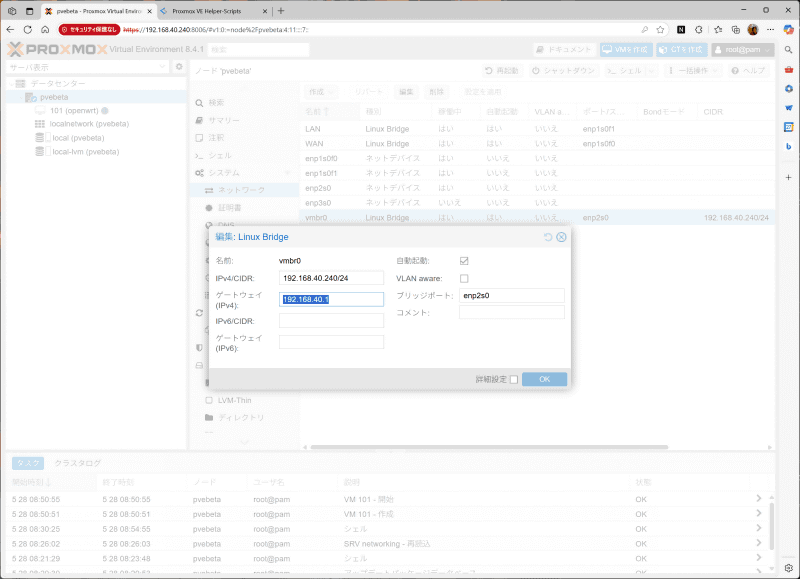This screenshot has height=579, width=800.
Task: Click the reset arrow icon in the Linux Bridge dialog
Action: 548,237
